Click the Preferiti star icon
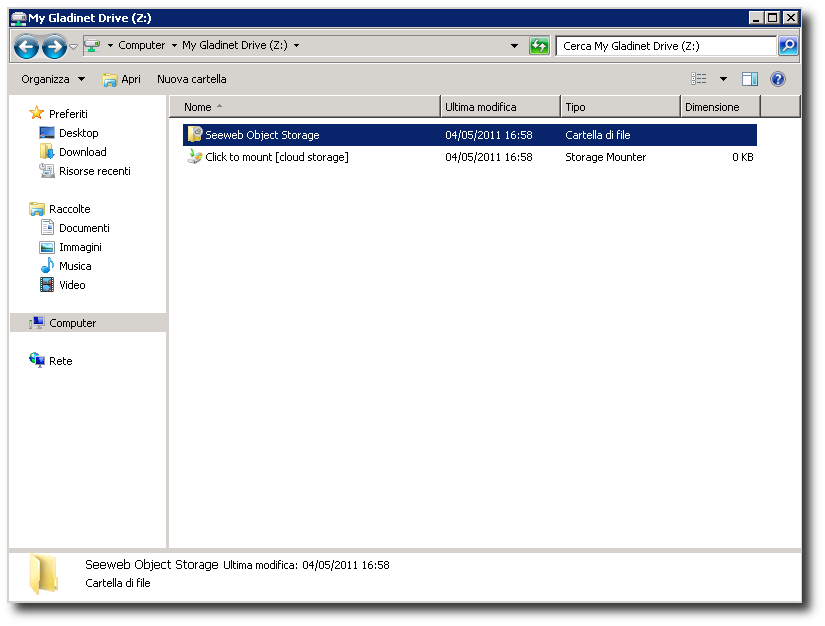Screen dimensions: 825x626 (36, 113)
